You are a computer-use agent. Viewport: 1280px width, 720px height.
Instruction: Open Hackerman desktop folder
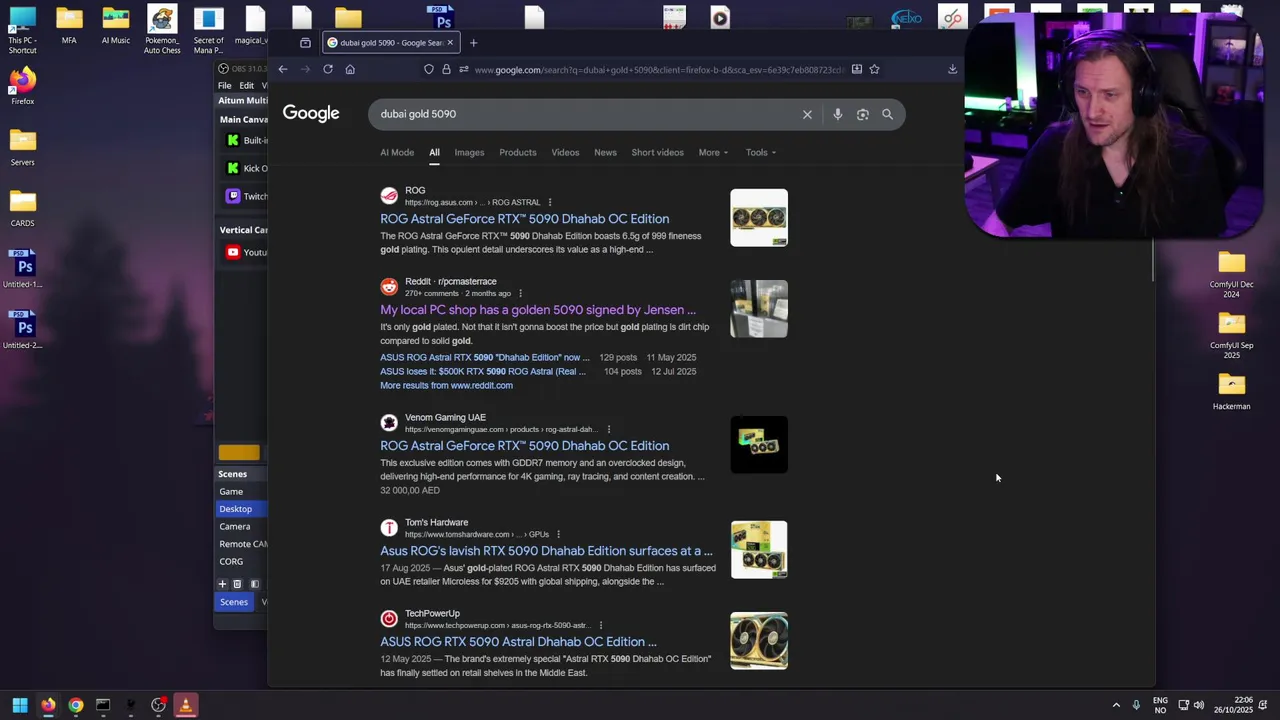[x=1231, y=391]
